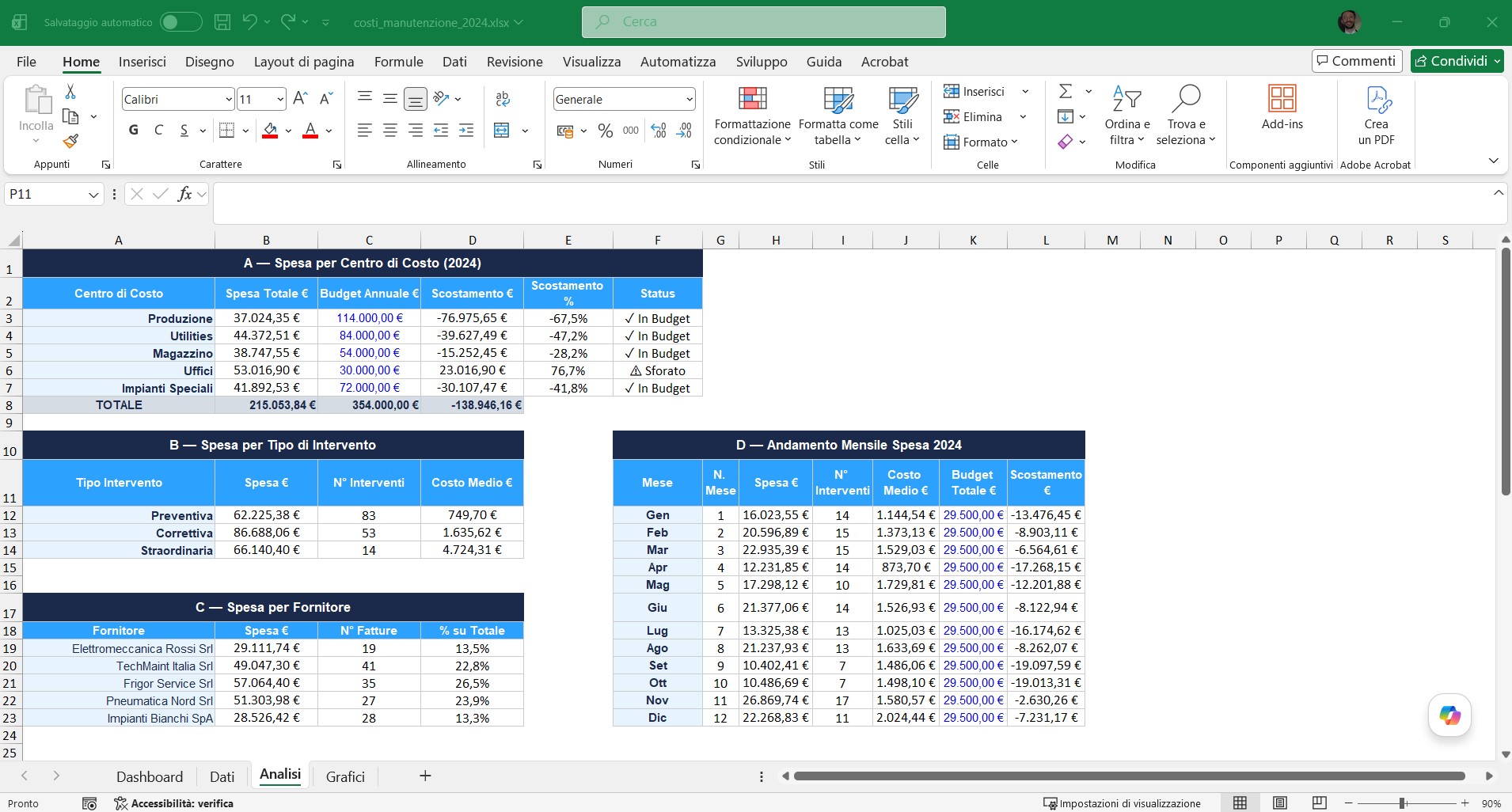Click the Format Painter brush icon
1512x812 pixels.
tap(70, 141)
